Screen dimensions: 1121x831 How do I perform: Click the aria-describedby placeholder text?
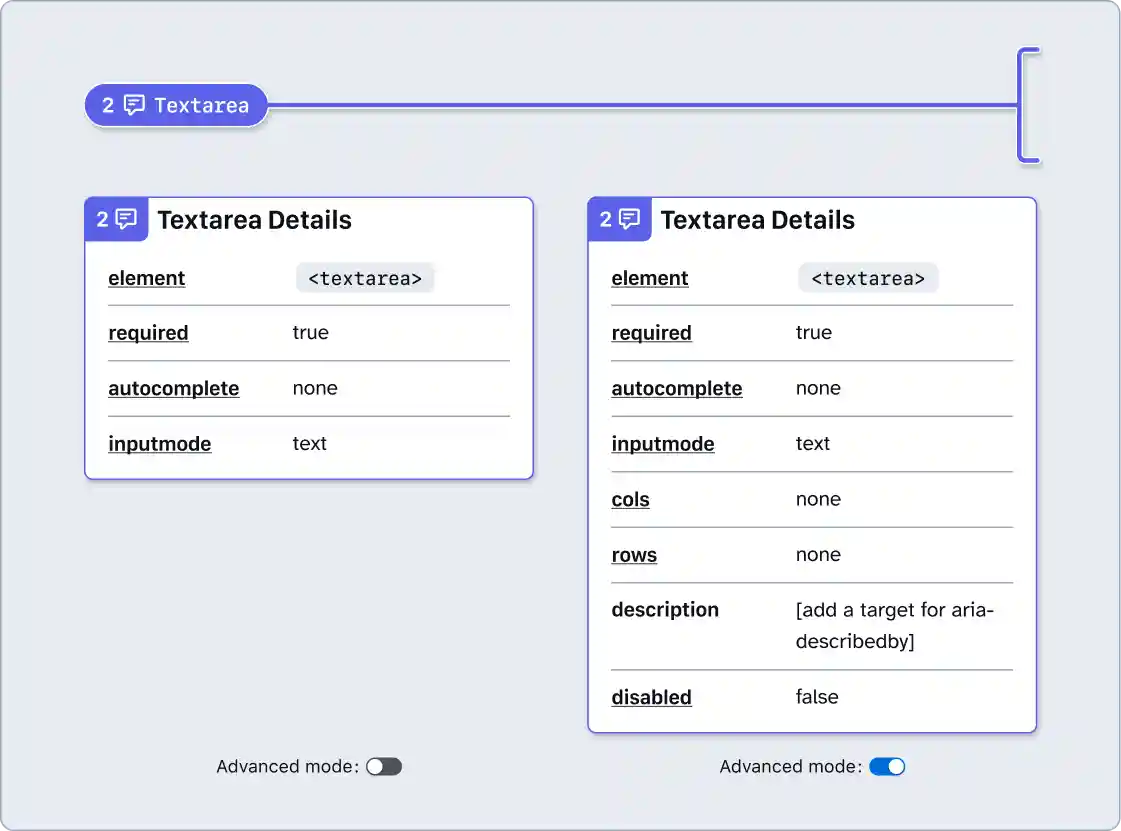[x=893, y=625]
